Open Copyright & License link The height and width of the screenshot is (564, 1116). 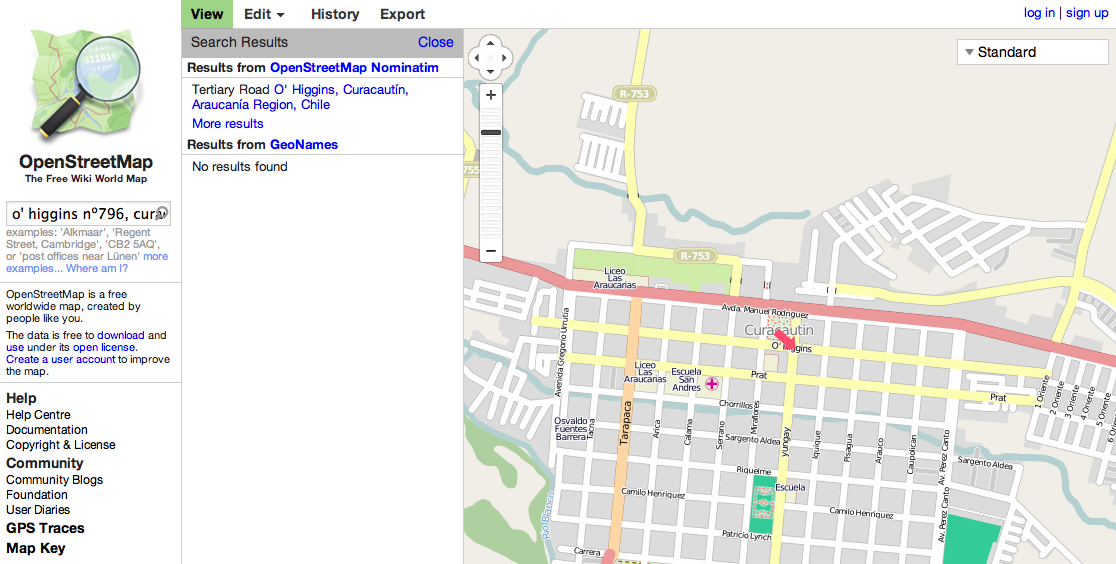tap(60, 444)
